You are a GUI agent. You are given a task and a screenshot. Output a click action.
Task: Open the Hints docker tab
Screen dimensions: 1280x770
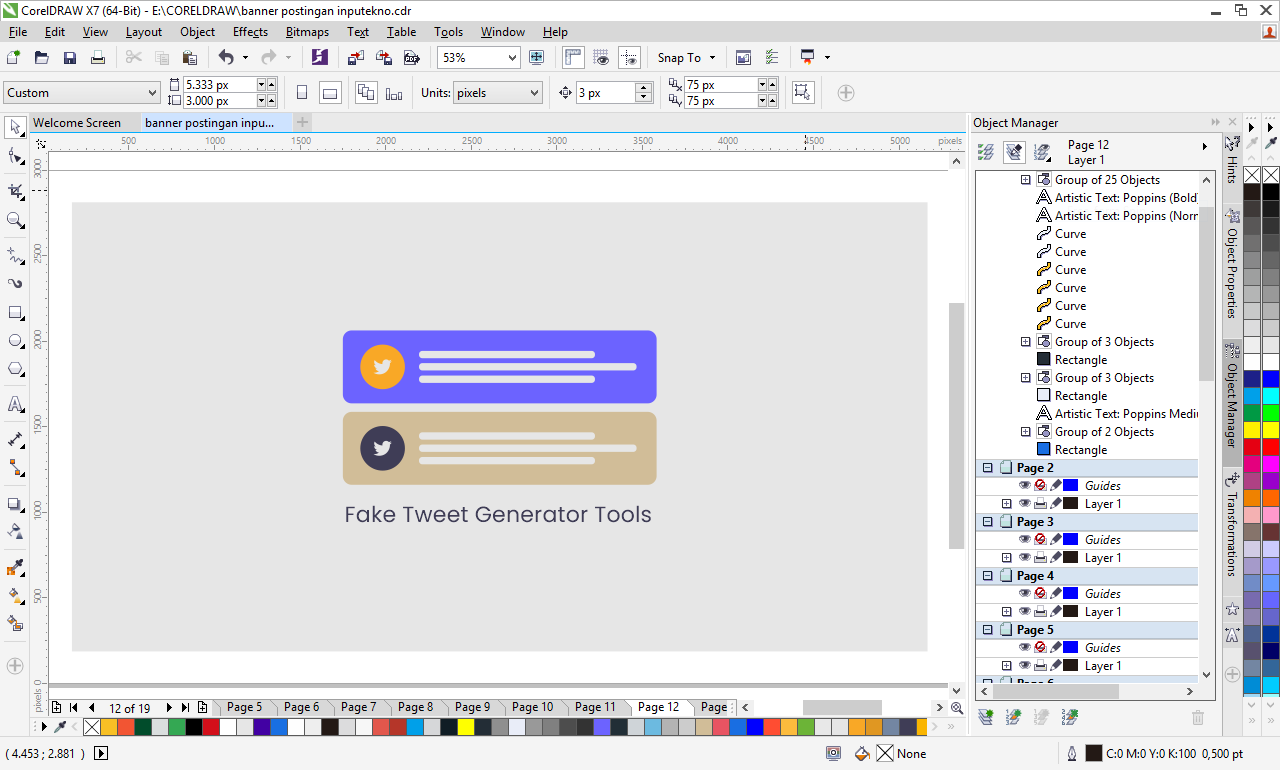coord(1232,162)
